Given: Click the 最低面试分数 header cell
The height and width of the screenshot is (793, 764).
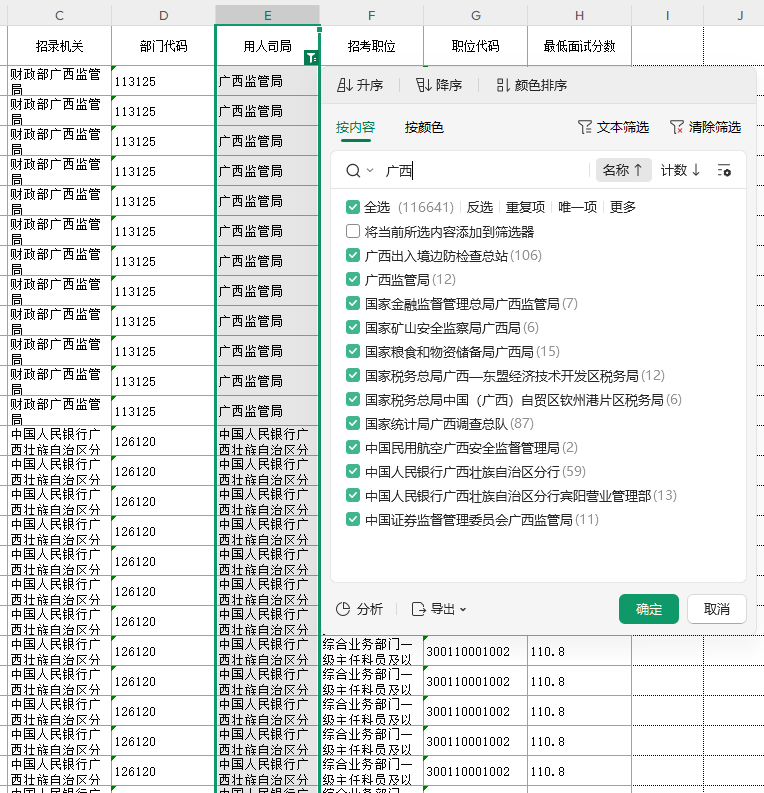Looking at the screenshot, I should tap(579, 46).
